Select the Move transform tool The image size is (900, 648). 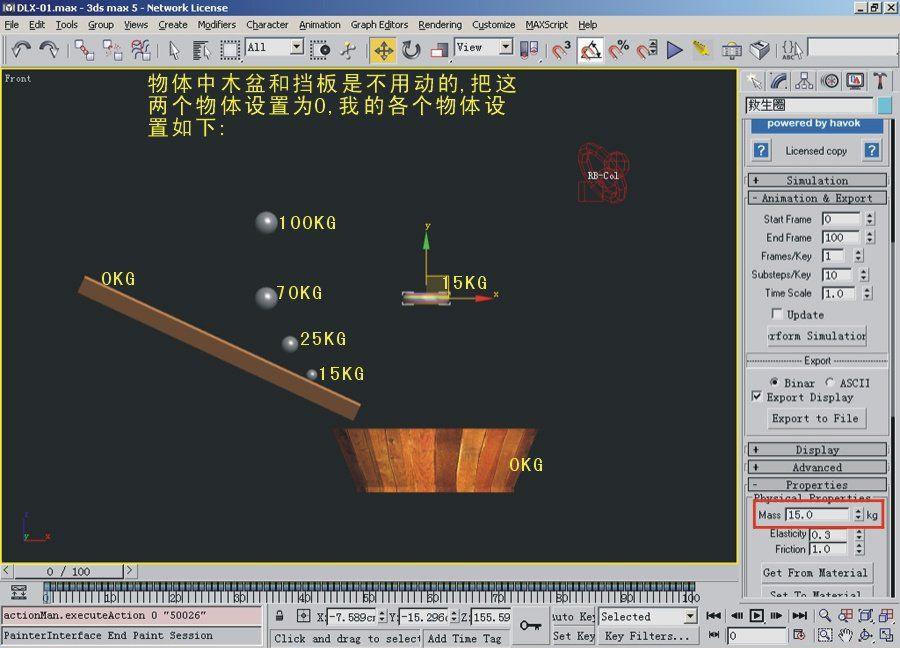click(x=384, y=49)
